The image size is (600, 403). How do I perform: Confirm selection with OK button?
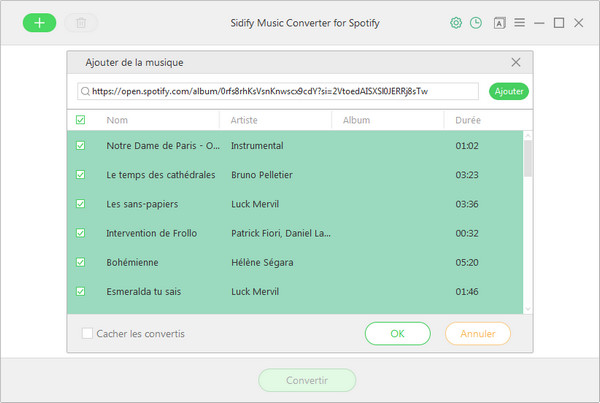397,333
